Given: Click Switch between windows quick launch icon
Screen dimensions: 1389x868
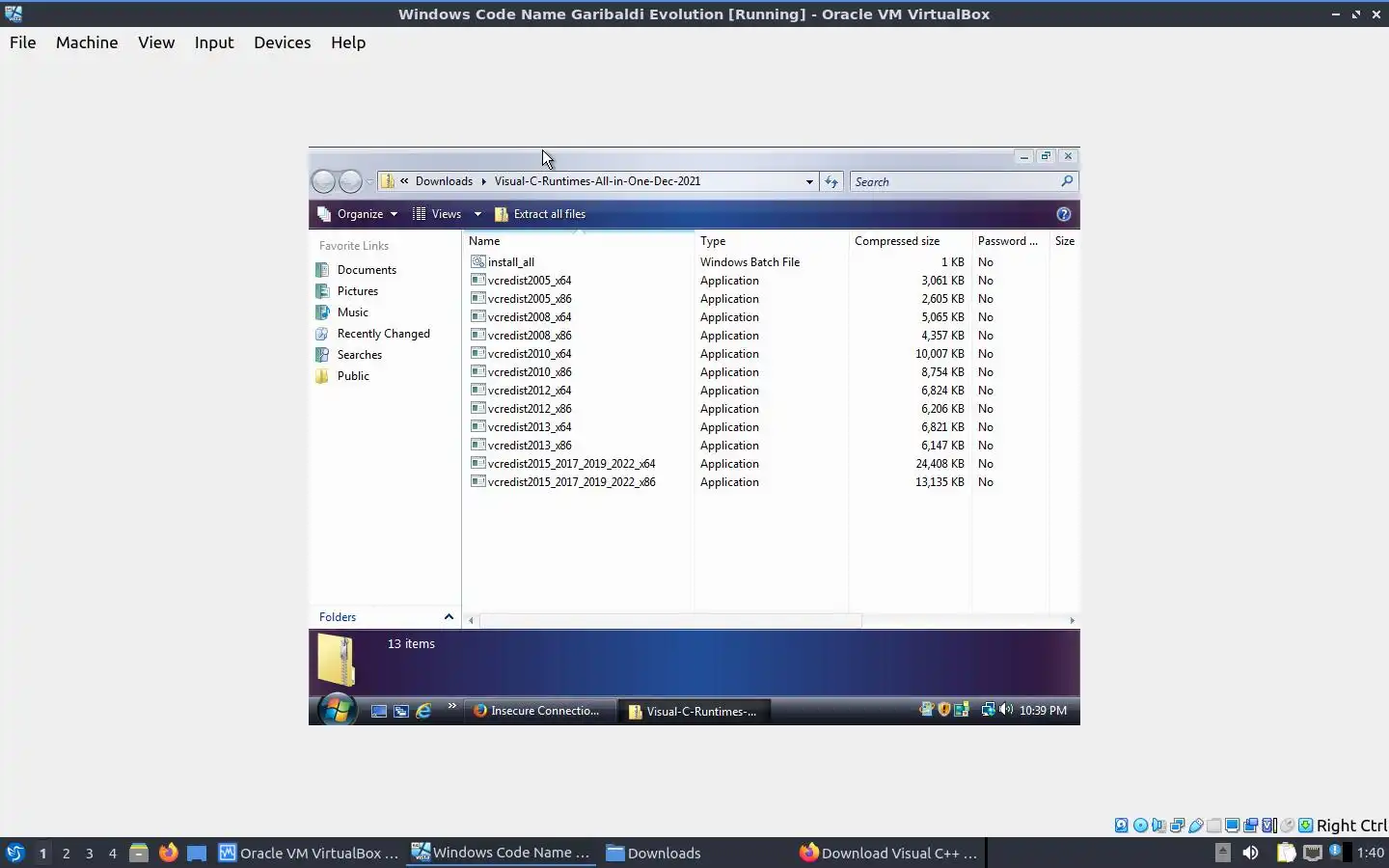Looking at the screenshot, I should point(401,711).
